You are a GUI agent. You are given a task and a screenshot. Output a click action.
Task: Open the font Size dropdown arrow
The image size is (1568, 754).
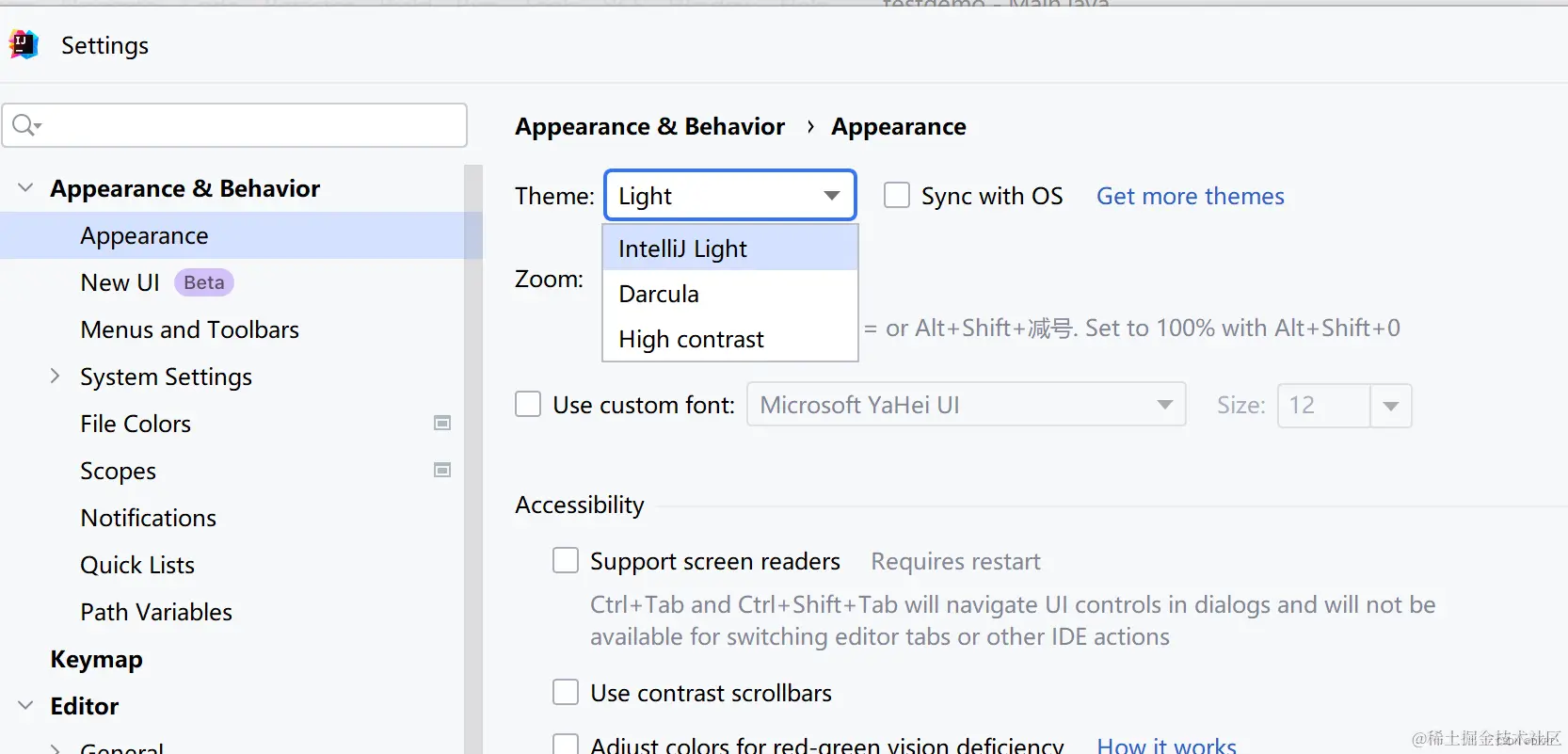[1390, 406]
